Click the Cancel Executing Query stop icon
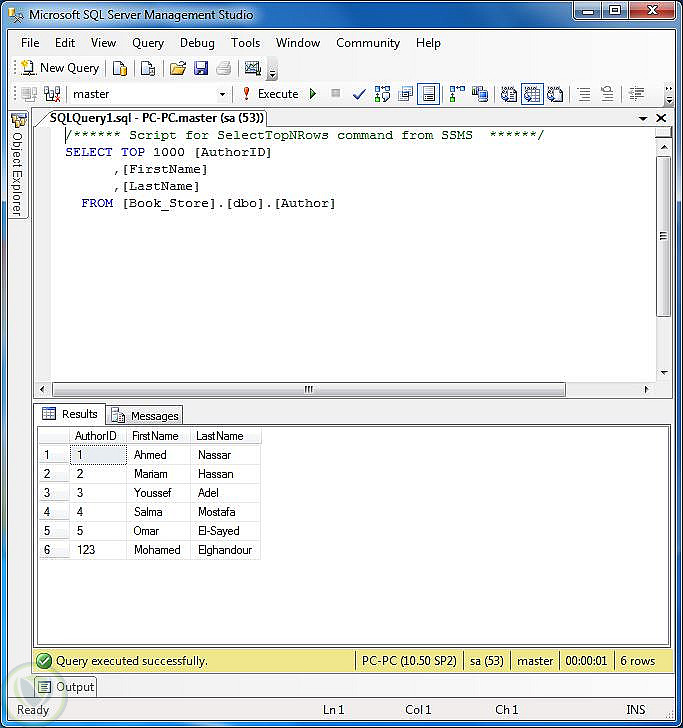 point(336,94)
